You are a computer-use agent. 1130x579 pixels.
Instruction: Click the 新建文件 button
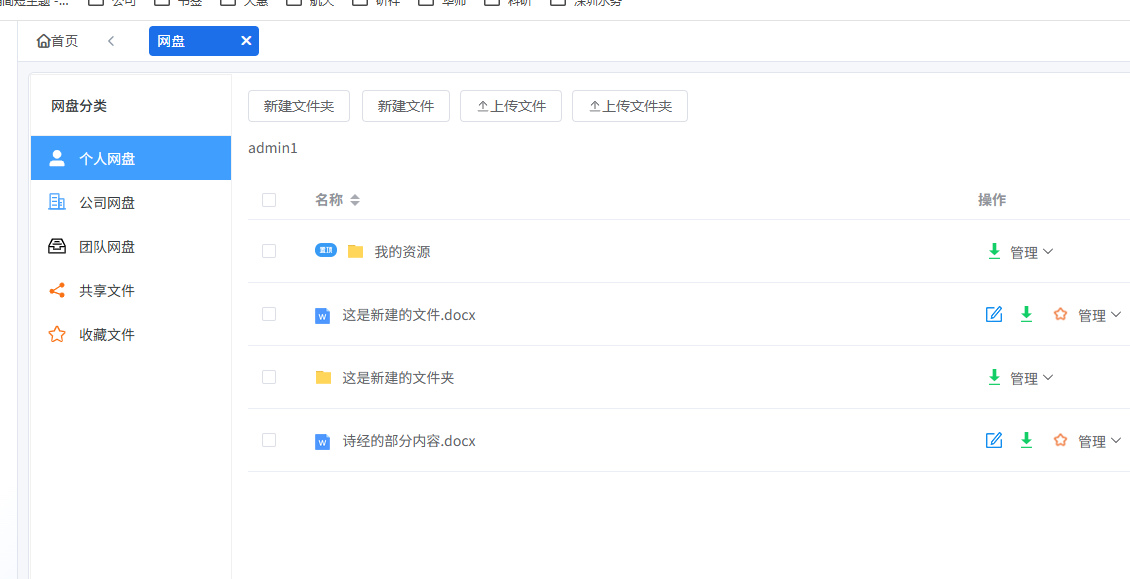406,106
